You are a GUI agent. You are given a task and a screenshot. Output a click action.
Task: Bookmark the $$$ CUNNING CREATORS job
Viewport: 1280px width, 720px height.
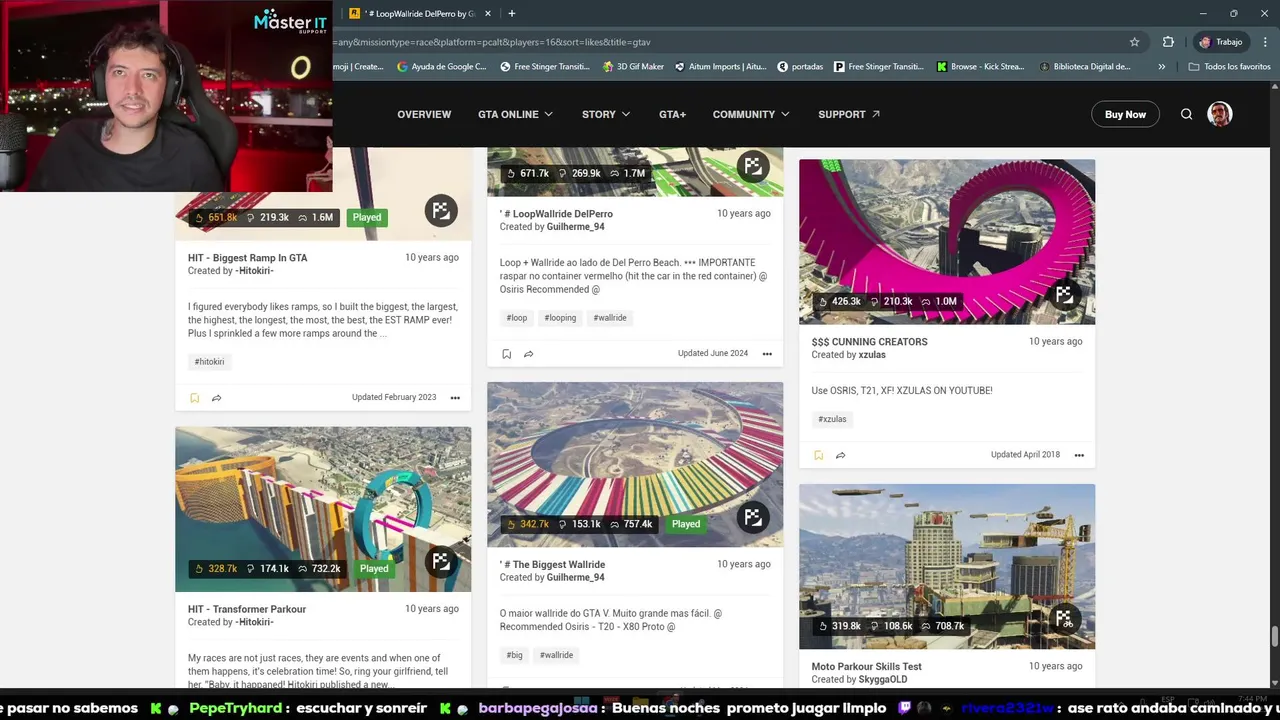click(819, 455)
